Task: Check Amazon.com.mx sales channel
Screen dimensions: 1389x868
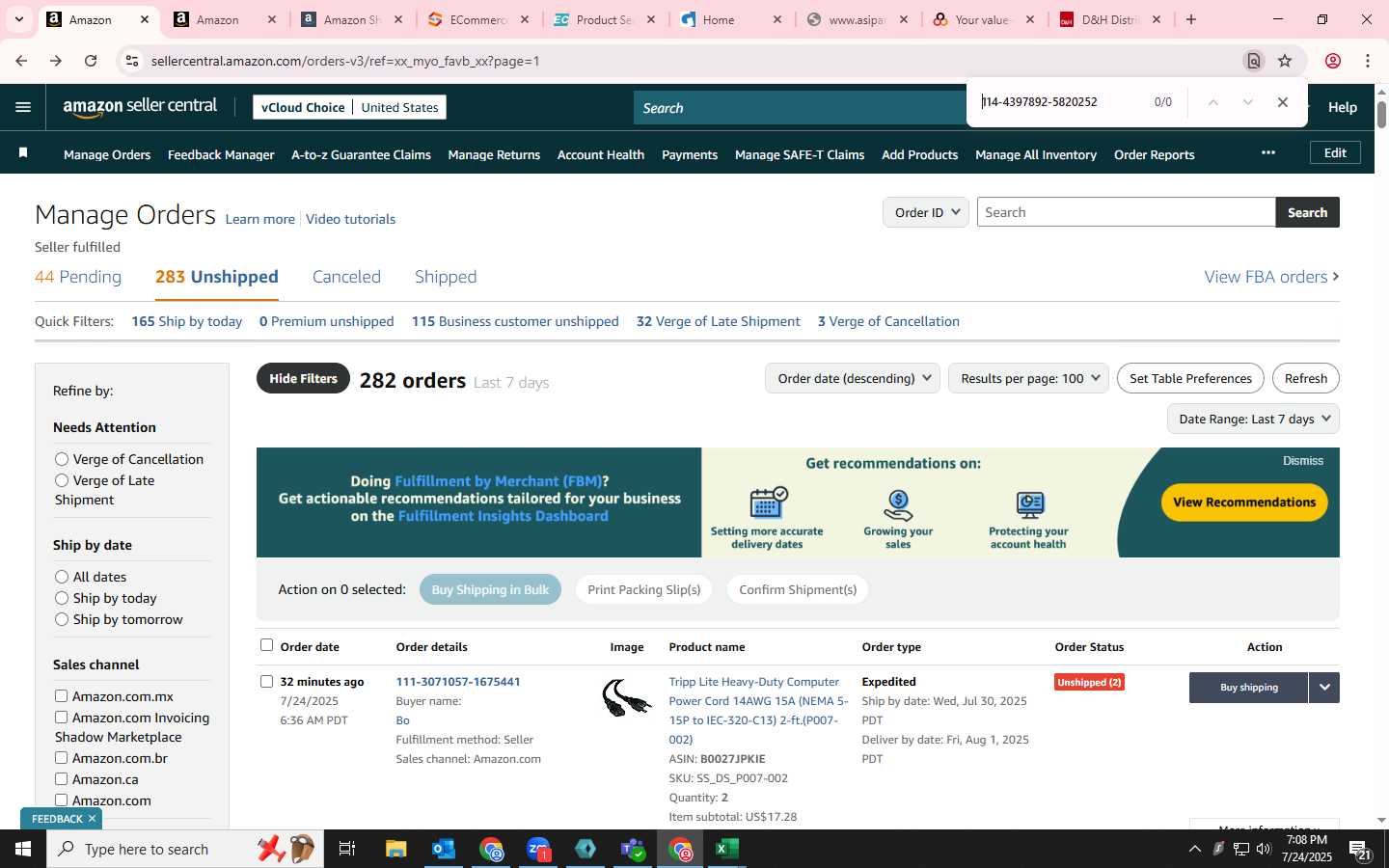Action: coord(61,695)
